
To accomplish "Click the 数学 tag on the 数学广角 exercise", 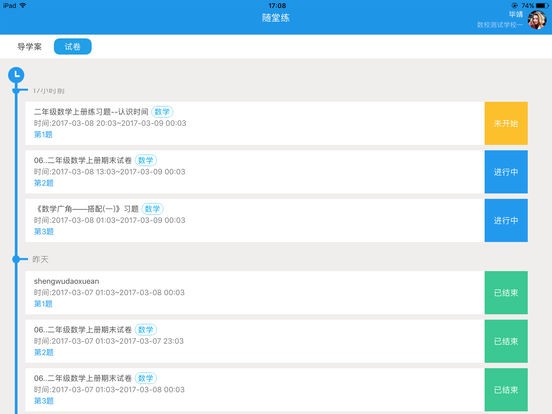I will tap(152, 209).
